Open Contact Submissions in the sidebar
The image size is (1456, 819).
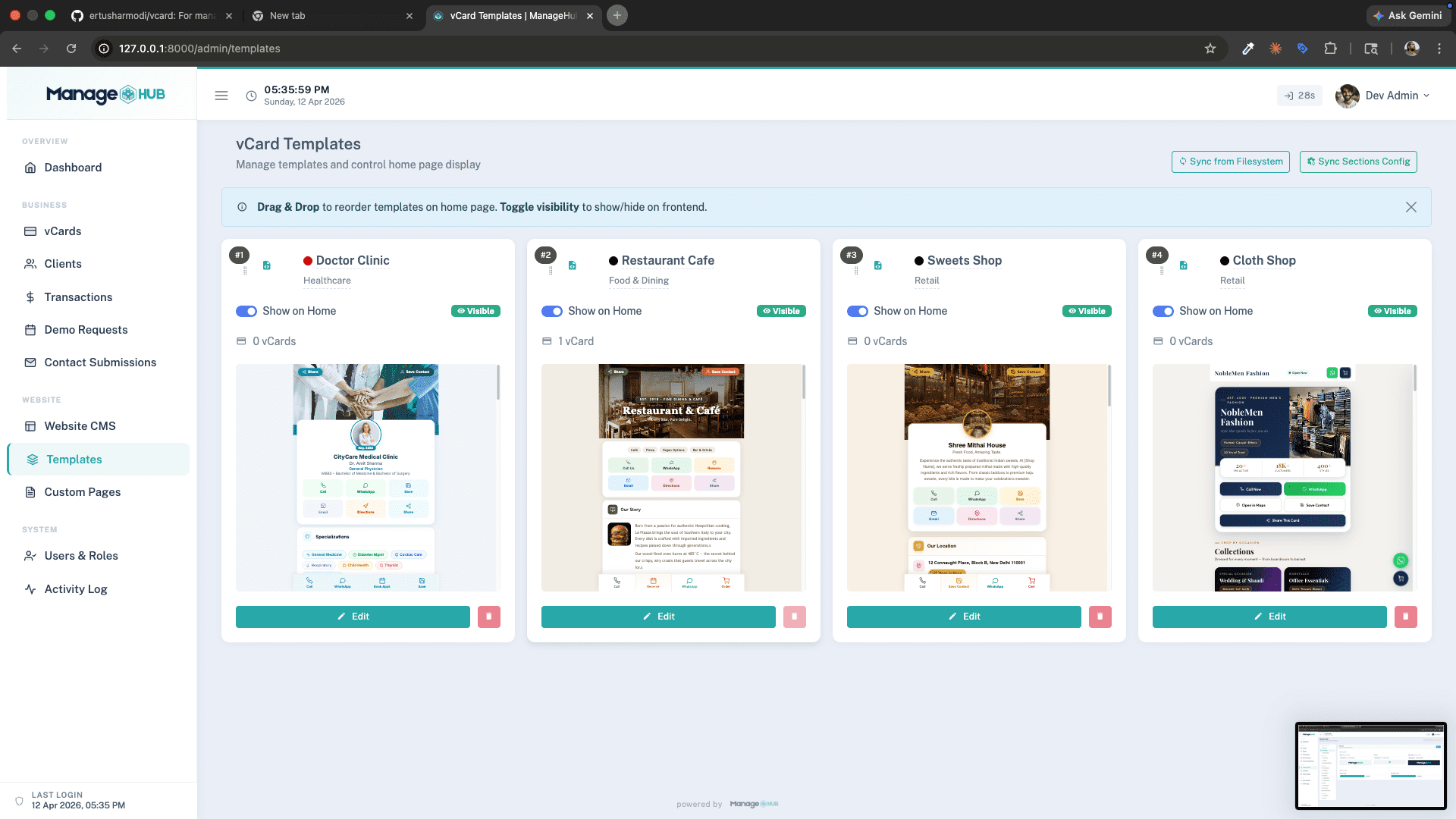(99, 362)
